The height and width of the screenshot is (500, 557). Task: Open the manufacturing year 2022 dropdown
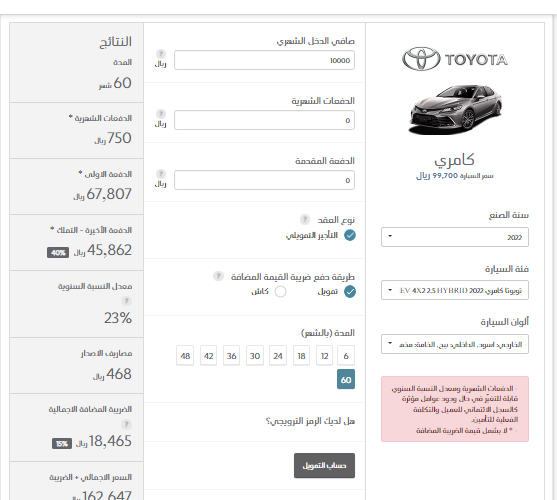point(455,237)
